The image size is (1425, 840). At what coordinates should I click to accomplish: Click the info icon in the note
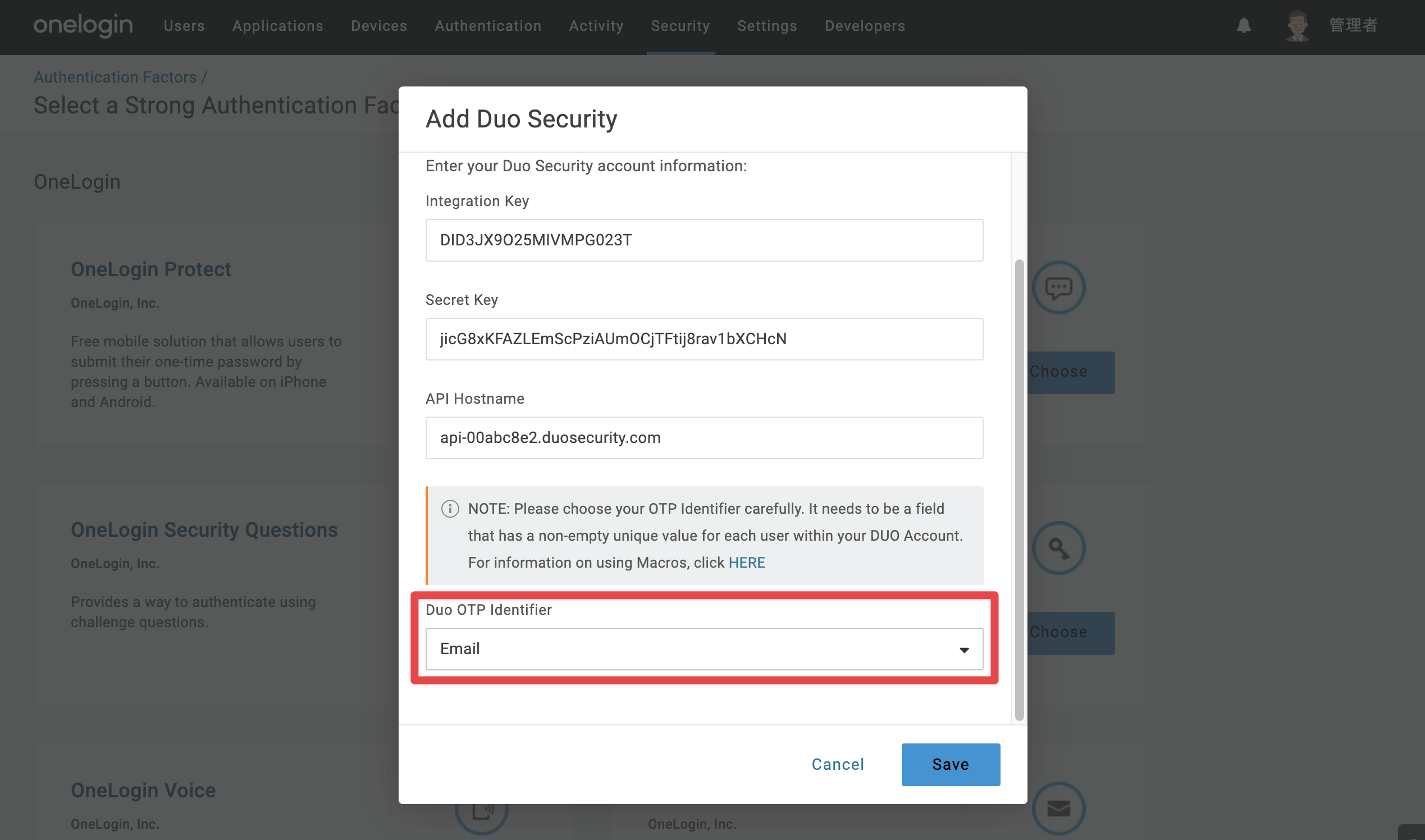450,508
